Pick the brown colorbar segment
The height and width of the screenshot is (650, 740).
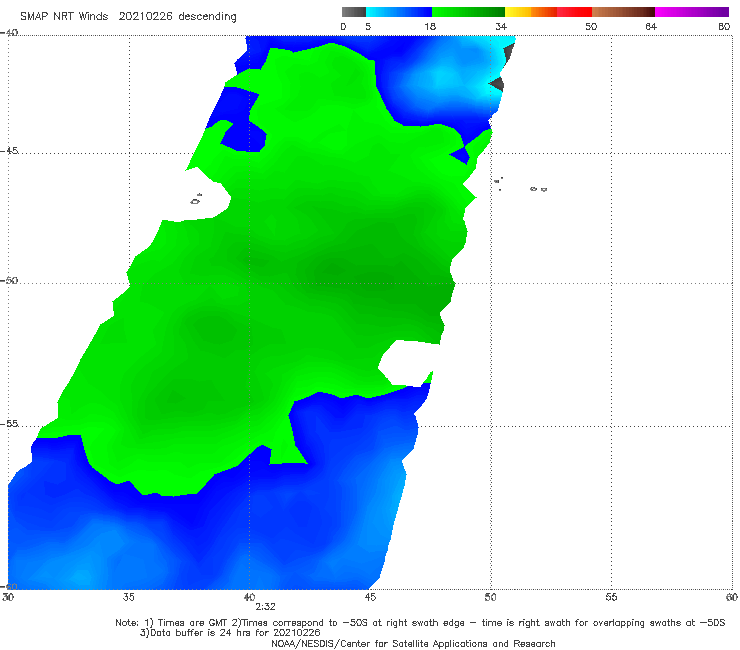coord(623,12)
